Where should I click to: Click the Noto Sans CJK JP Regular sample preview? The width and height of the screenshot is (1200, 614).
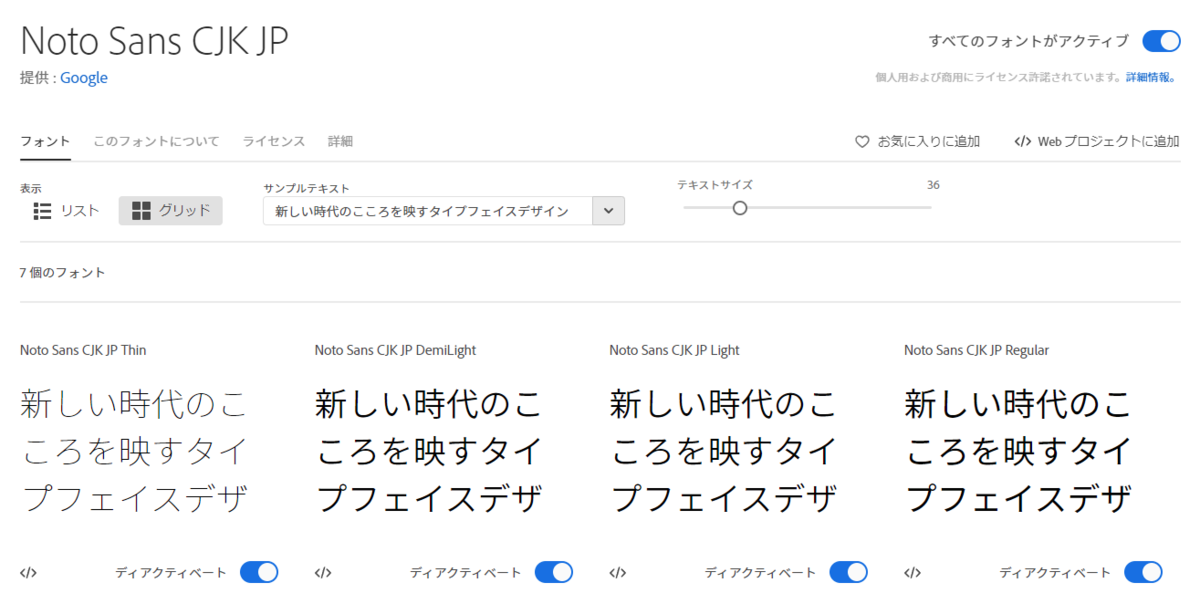click(1019, 451)
